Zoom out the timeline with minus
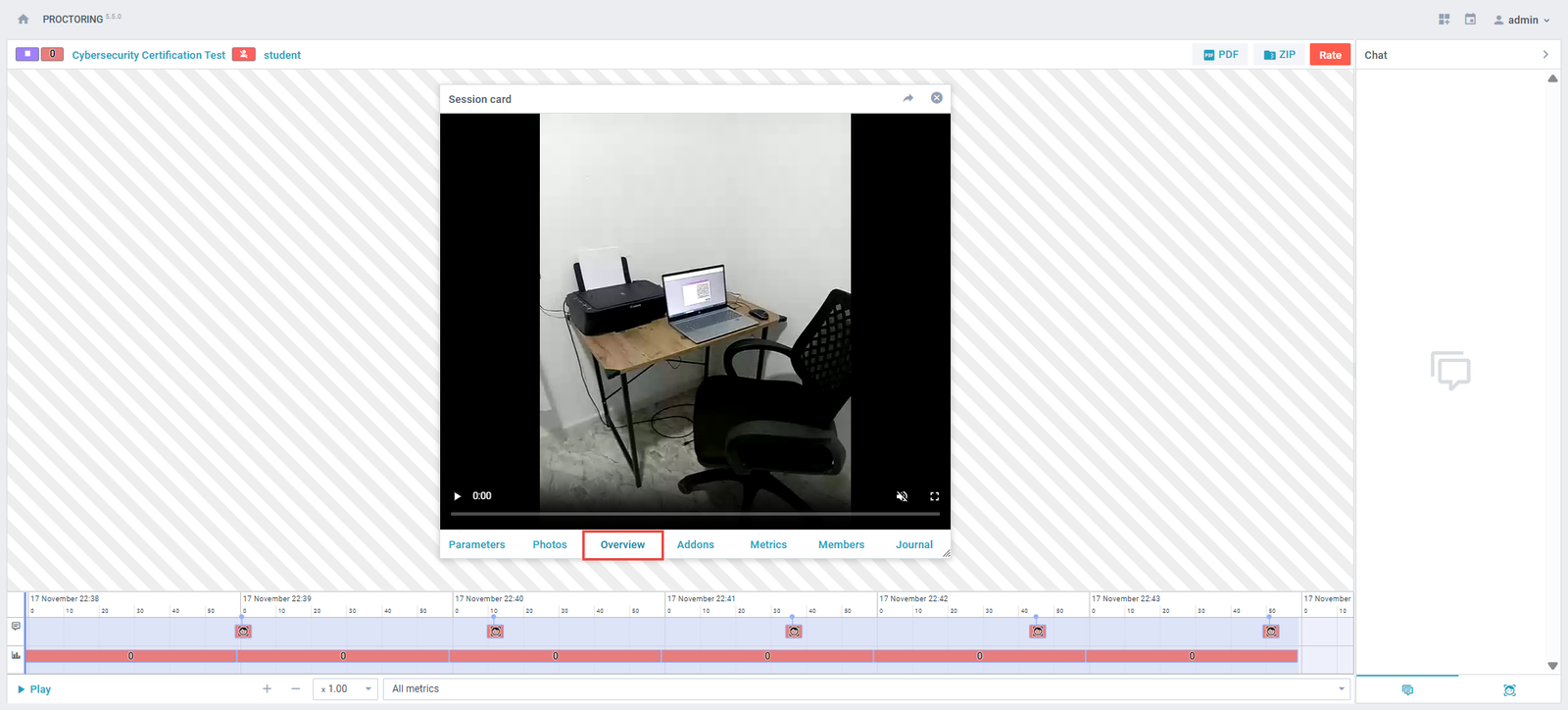This screenshot has width=1568, height=710. (x=295, y=689)
